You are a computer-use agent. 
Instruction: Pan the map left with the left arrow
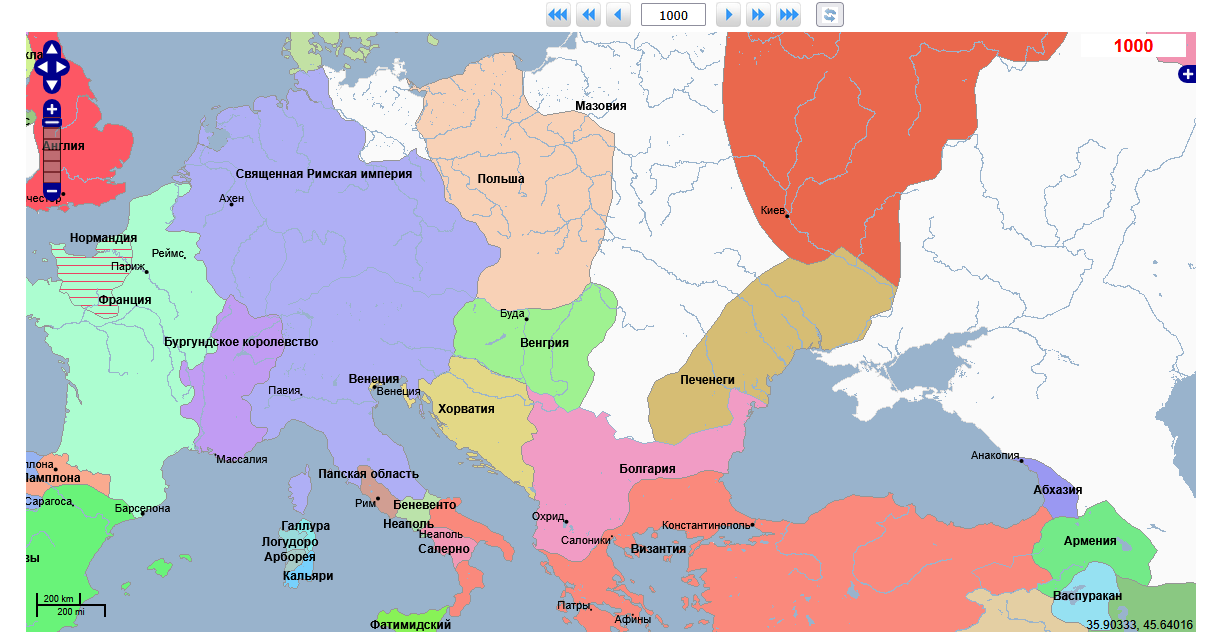click(41, 67)
